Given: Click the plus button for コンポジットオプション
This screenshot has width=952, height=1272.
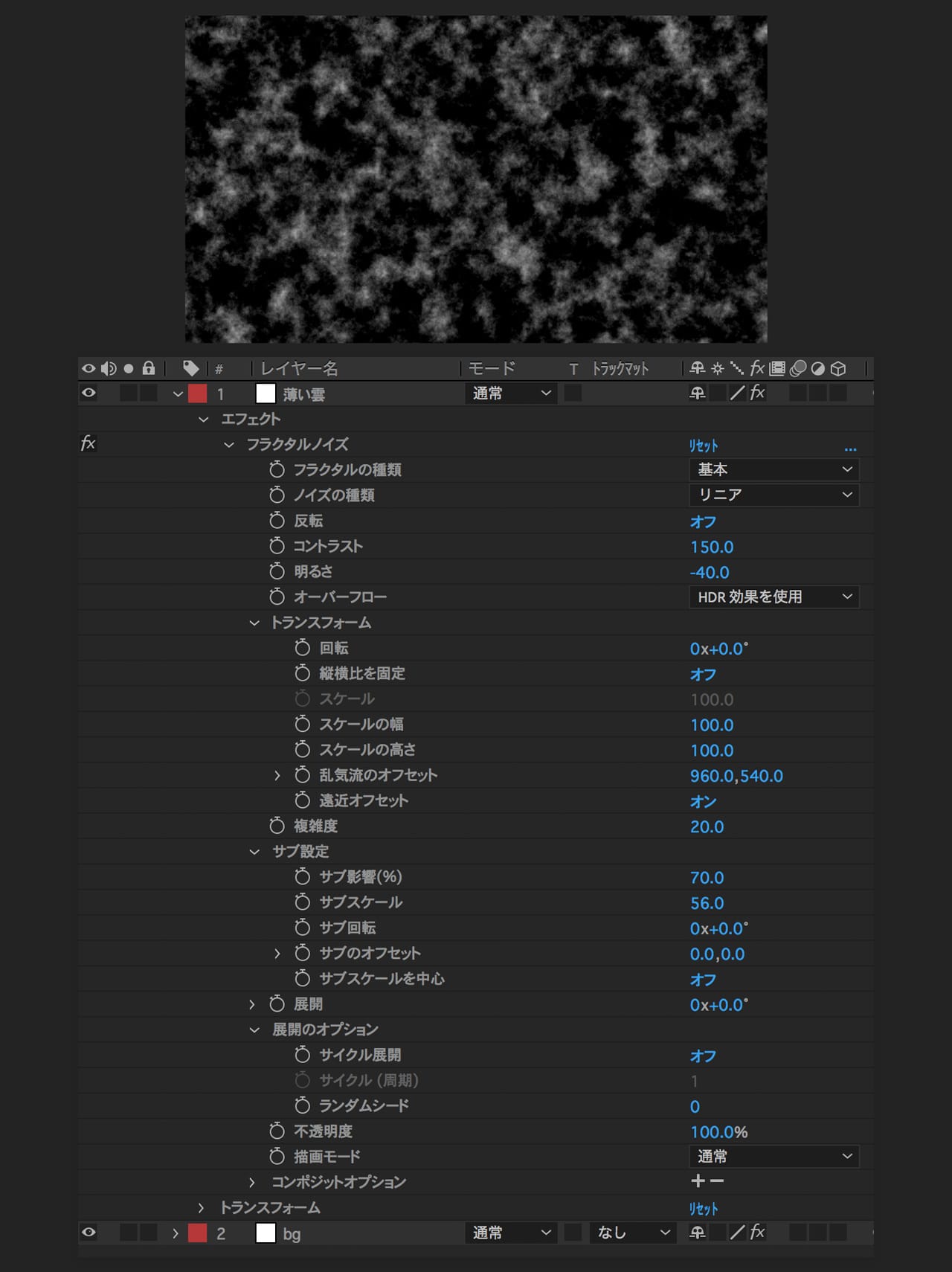Looking at the screenshot, I should pos(698,1181).
